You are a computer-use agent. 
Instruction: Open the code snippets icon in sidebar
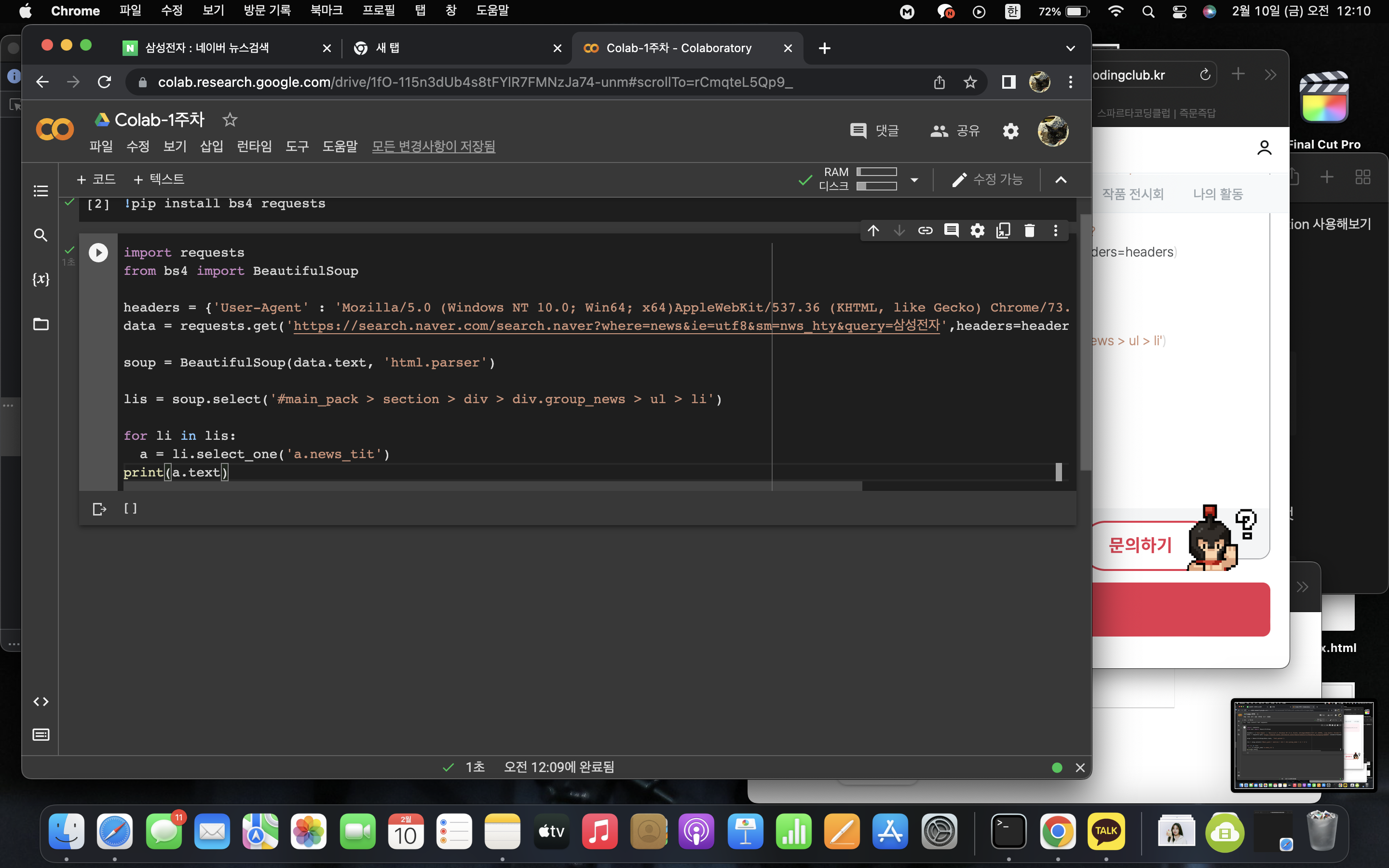pyautogui.click(x=41, y=702)
